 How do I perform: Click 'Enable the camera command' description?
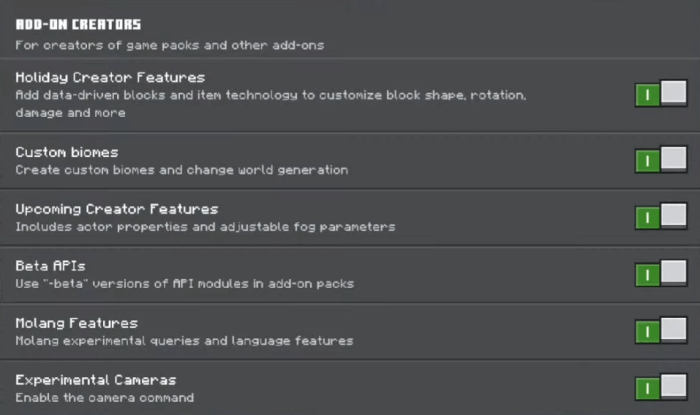[x=104, y=398]
